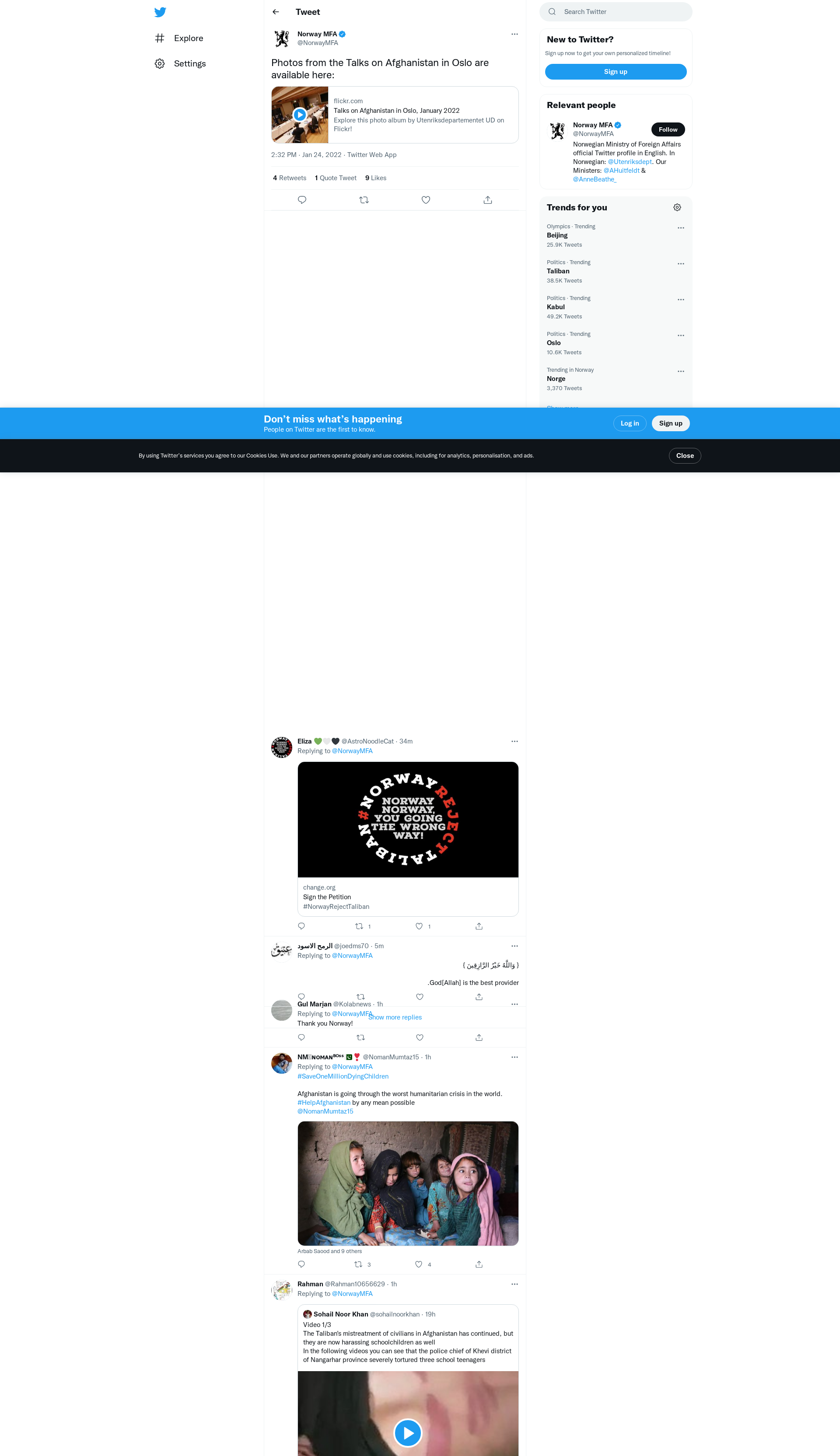Click the Twitter bird logo

pos(161,12)
